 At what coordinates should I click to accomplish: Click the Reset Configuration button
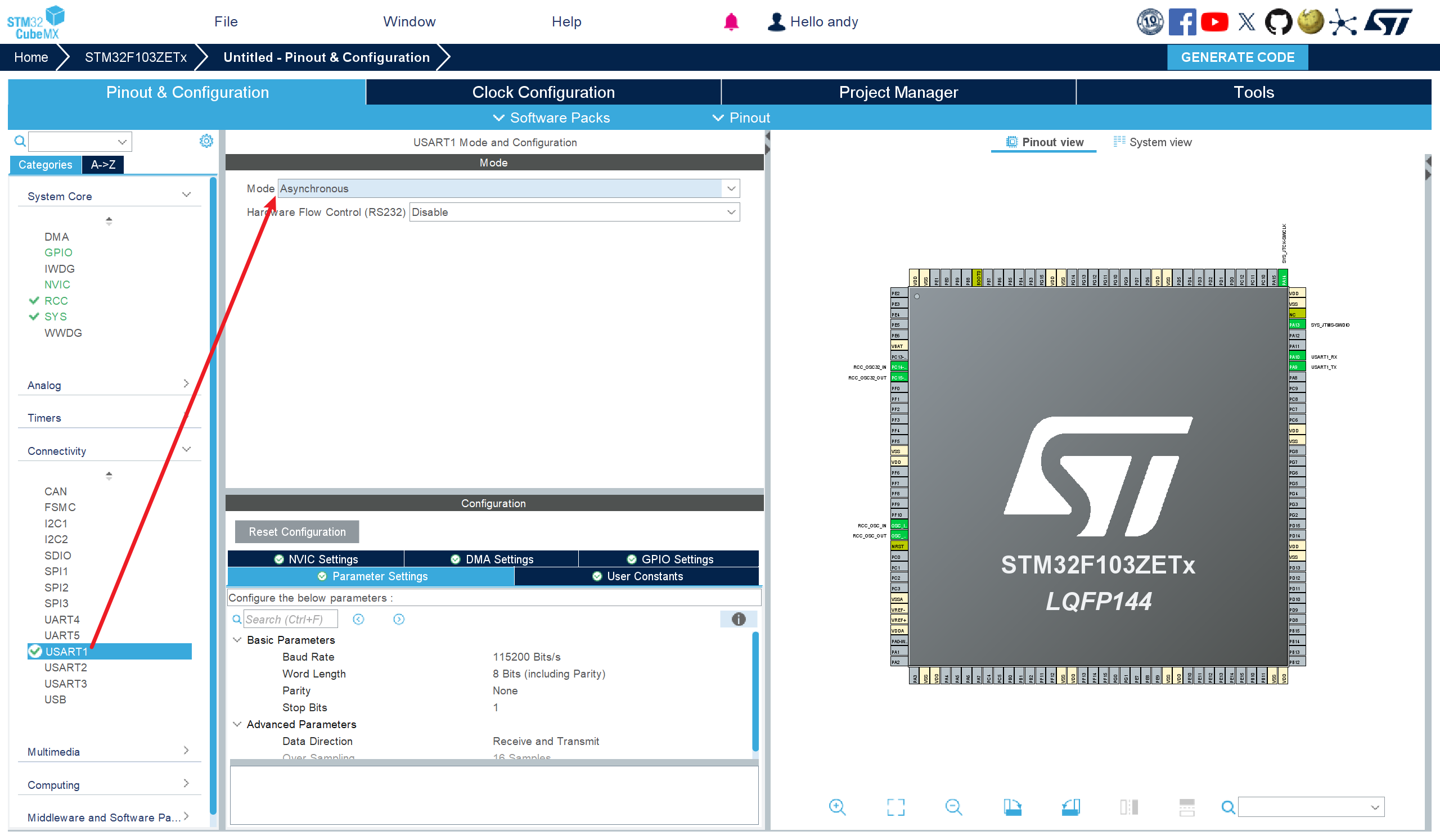(x=296, y=532)
